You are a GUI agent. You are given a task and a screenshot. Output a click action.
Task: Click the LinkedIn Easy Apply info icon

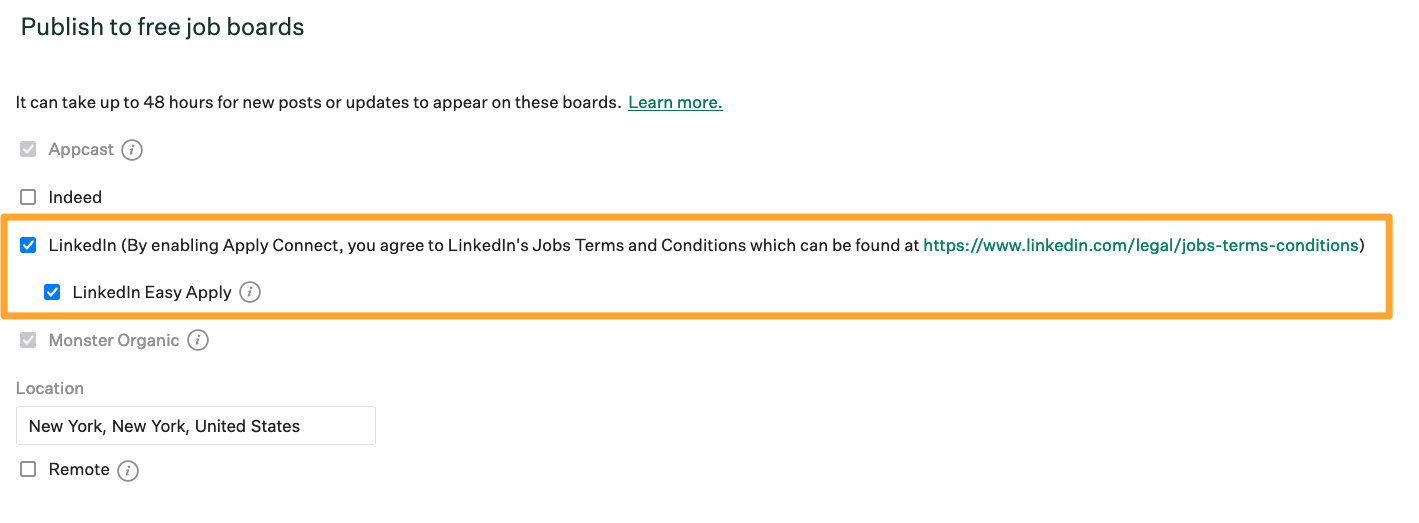(250, 293)
